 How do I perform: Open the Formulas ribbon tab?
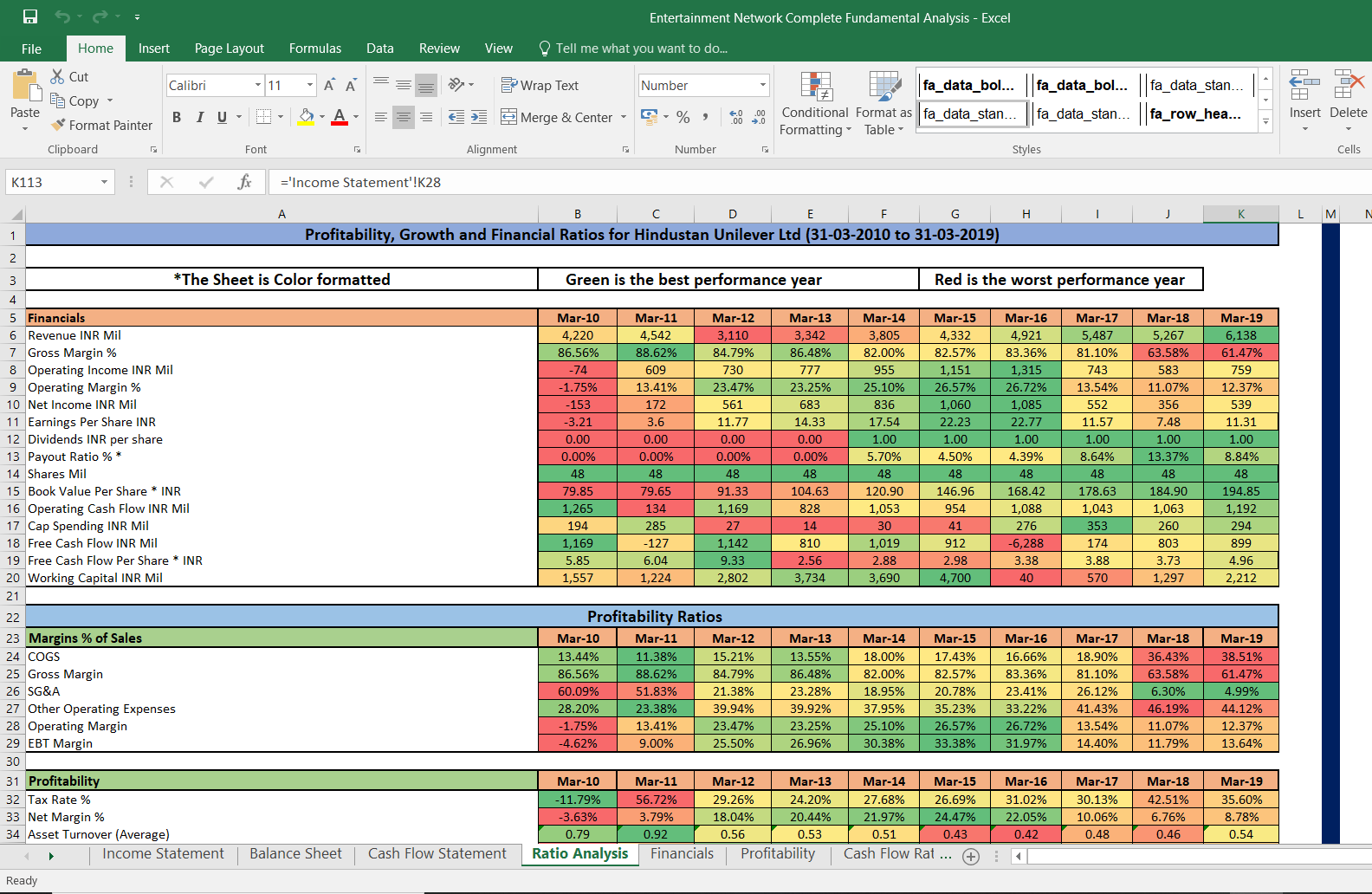pyautogui.click(x=315, y=49)
